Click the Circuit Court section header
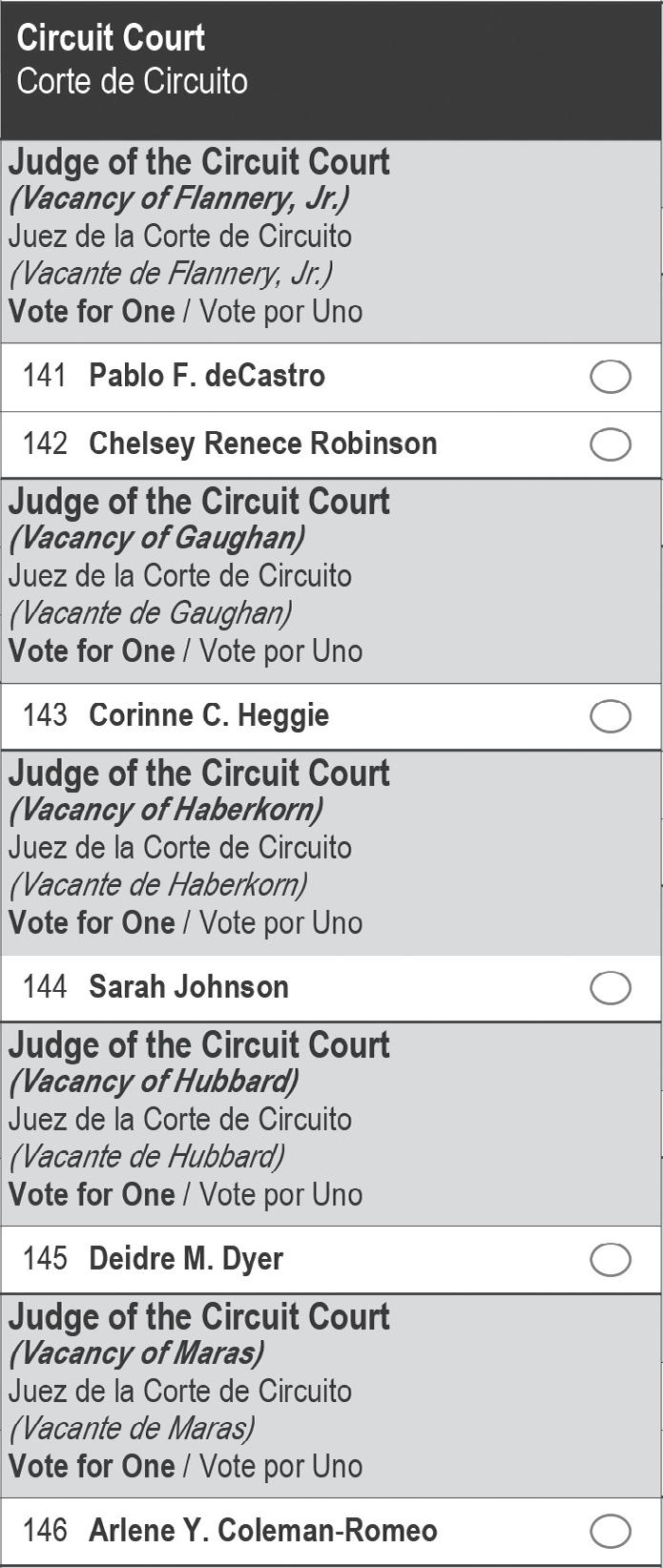The width and height of the screenshot is (663, 1568). [x=111, y=38]
